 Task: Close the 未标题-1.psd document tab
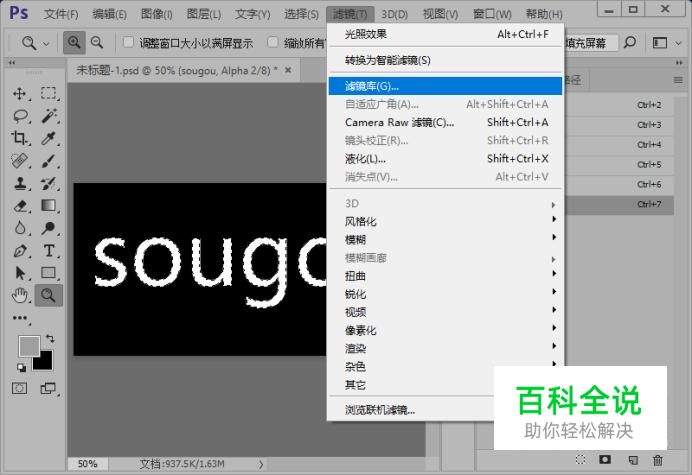click(288, 70)
